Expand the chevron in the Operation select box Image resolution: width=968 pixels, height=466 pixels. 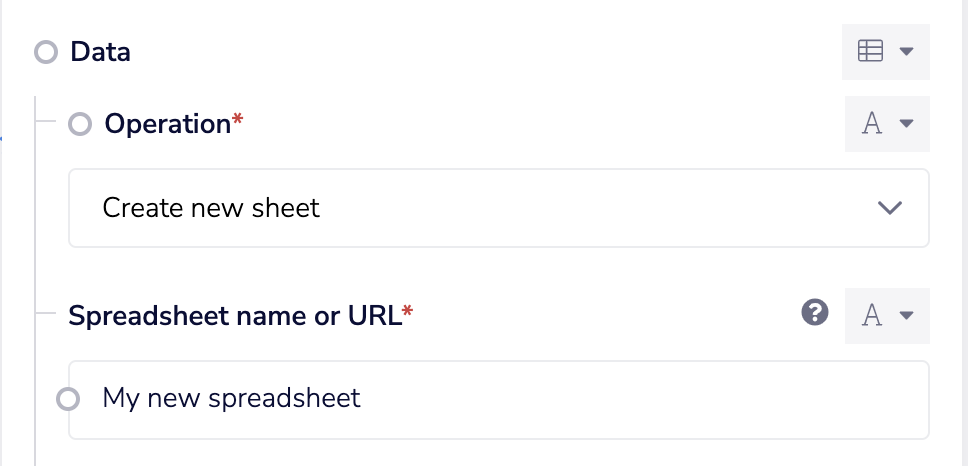point(888,208)
